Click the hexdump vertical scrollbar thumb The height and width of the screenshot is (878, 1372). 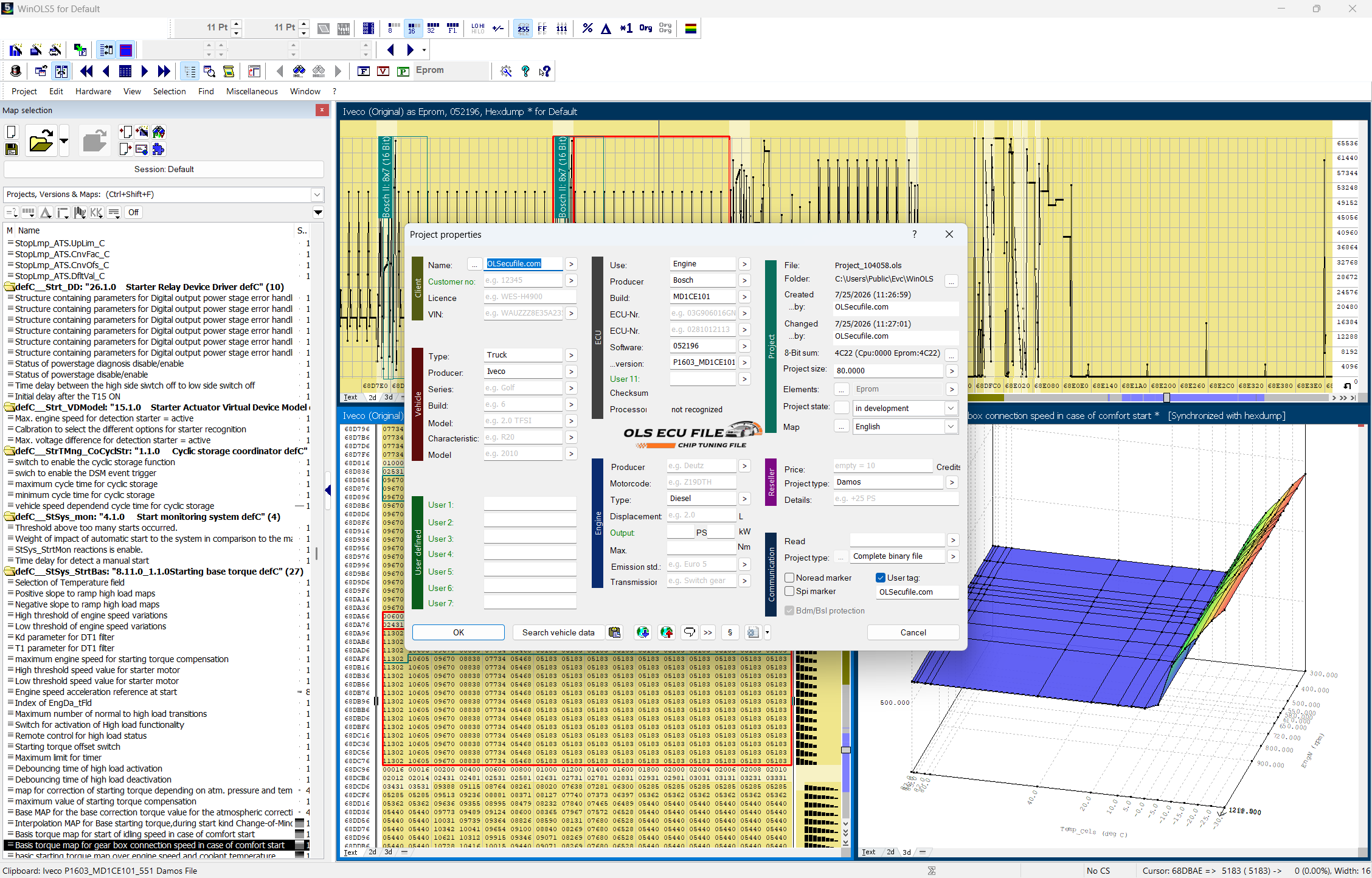click(845, 750)
